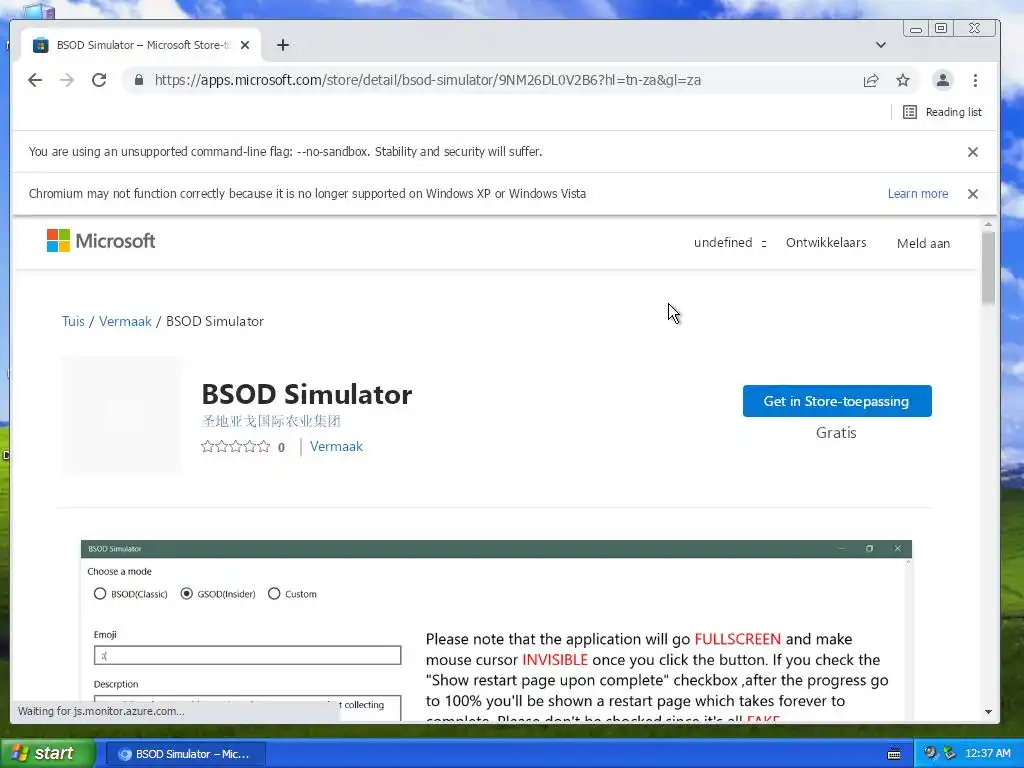This screenshot has height=768, width=1024.
Task: Click the scrollbar up arrow
Action: [x=988, y=225]
